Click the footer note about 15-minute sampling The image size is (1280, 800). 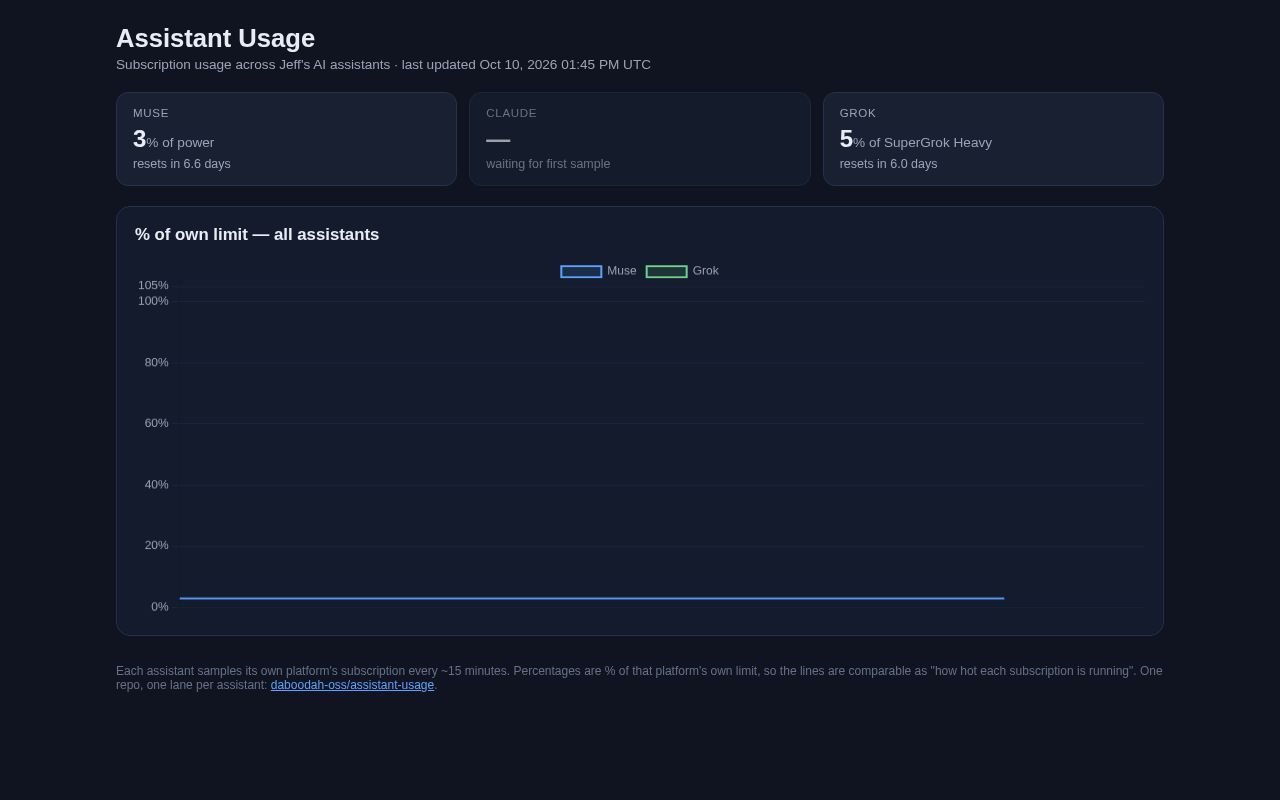[x=639, y=678]
